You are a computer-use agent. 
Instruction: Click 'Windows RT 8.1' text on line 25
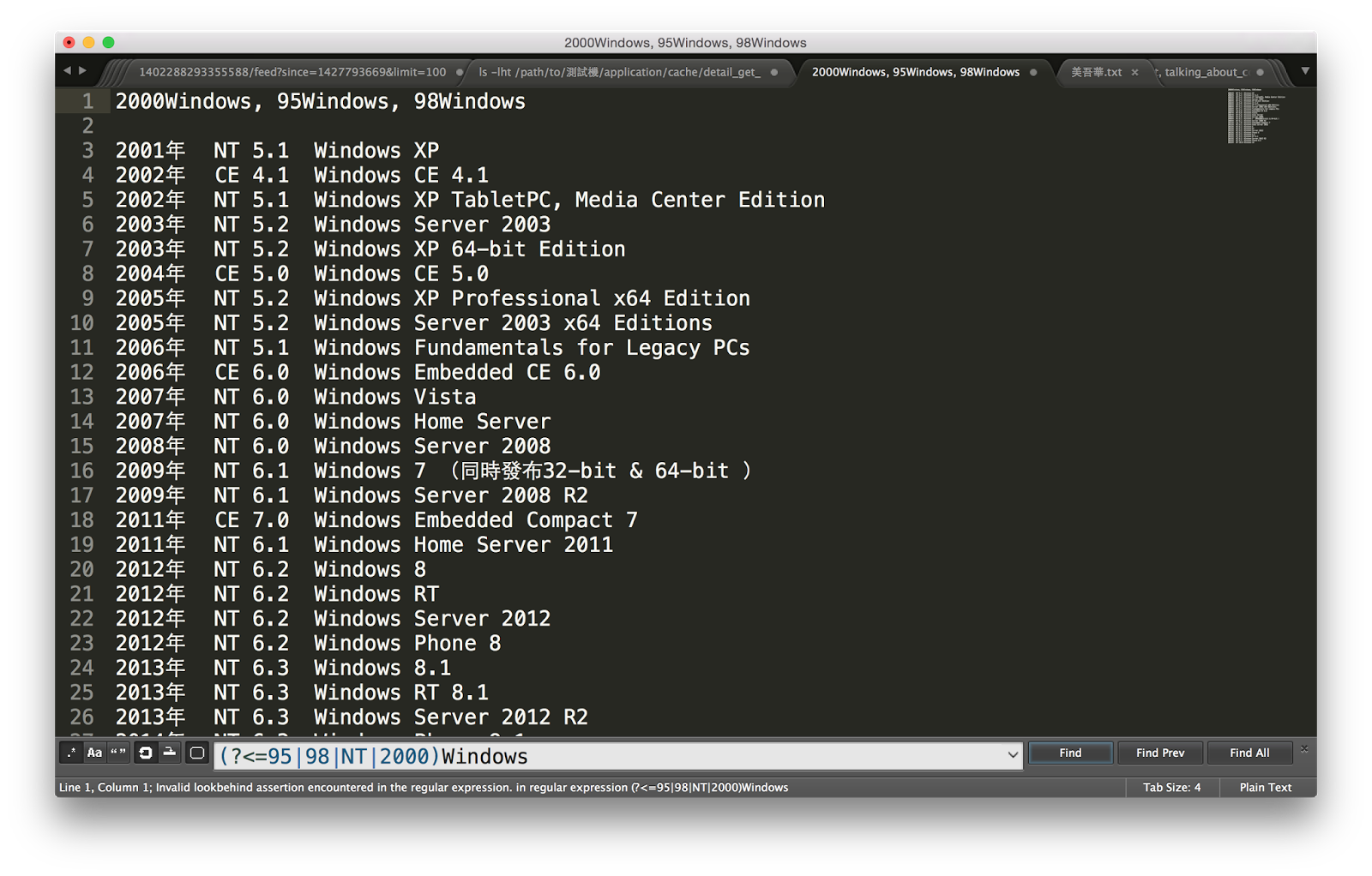[401, 693]
